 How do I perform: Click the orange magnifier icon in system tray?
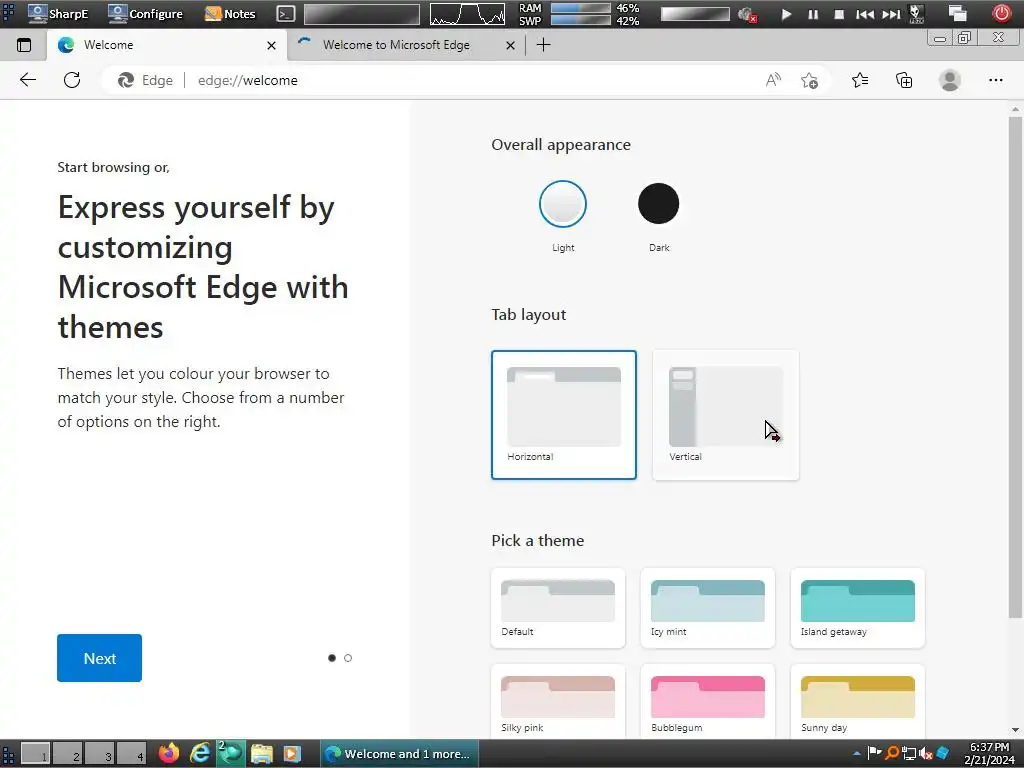tap(891, 753)
